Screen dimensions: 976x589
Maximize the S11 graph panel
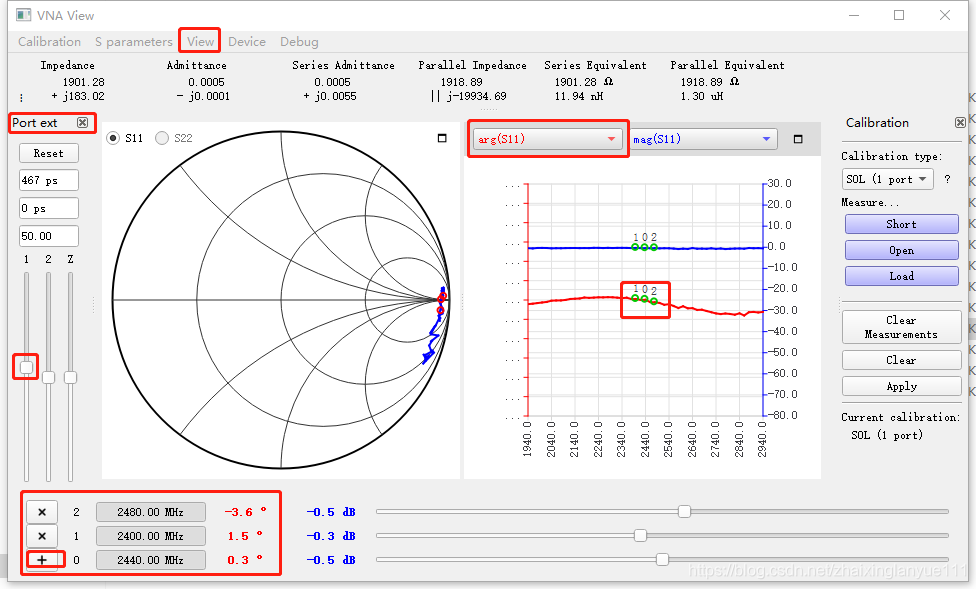pyautogui.click(x=798, y=139)
